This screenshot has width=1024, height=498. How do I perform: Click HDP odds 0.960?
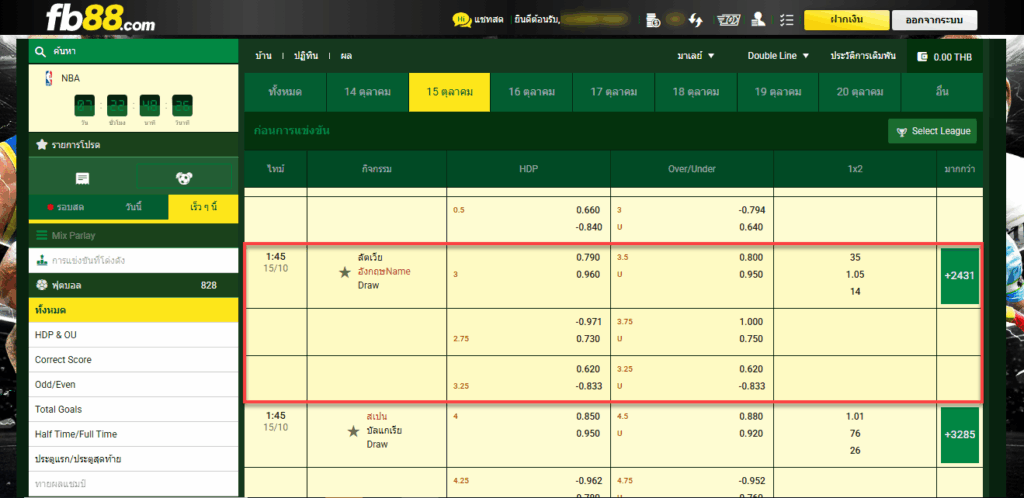pyautogui.click(x=588, y=275)
